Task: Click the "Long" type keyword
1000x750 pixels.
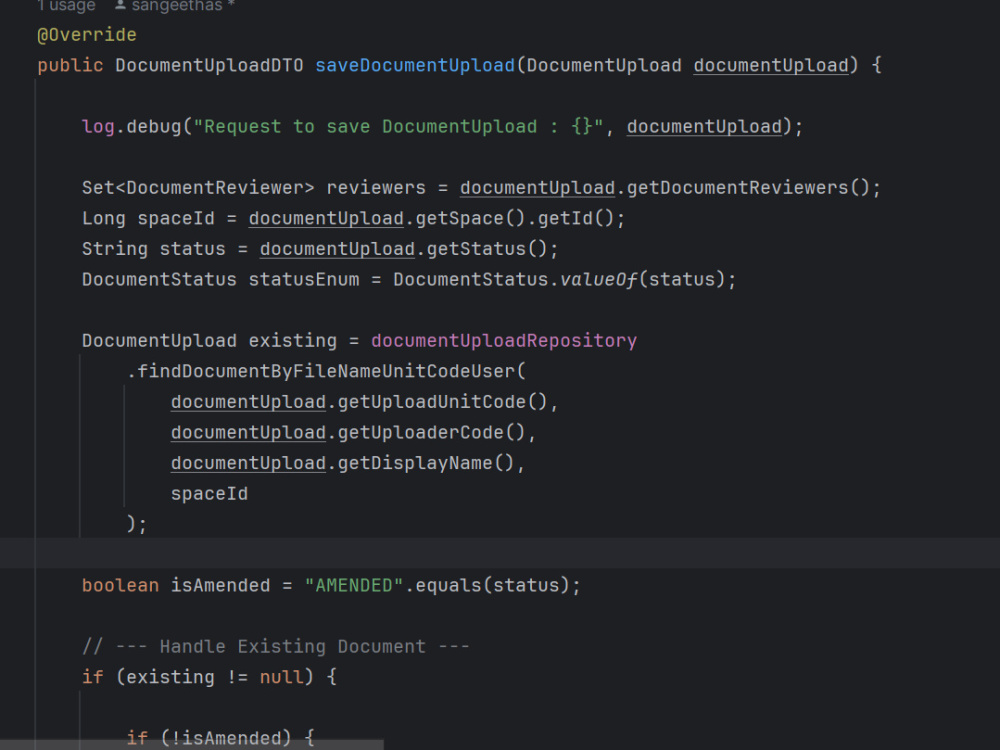Action: [x=103, y=218]
